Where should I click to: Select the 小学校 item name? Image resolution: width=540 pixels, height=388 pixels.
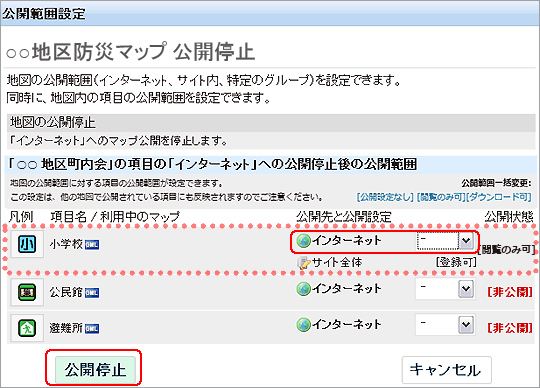pos(66,244)
